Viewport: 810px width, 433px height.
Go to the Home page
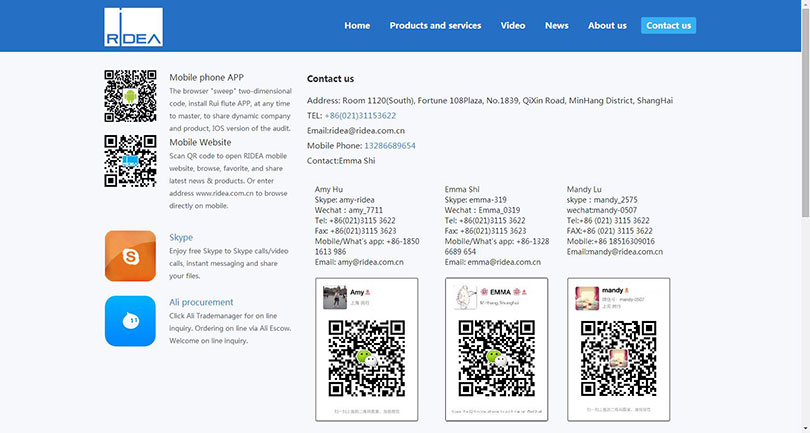point(357,26)
